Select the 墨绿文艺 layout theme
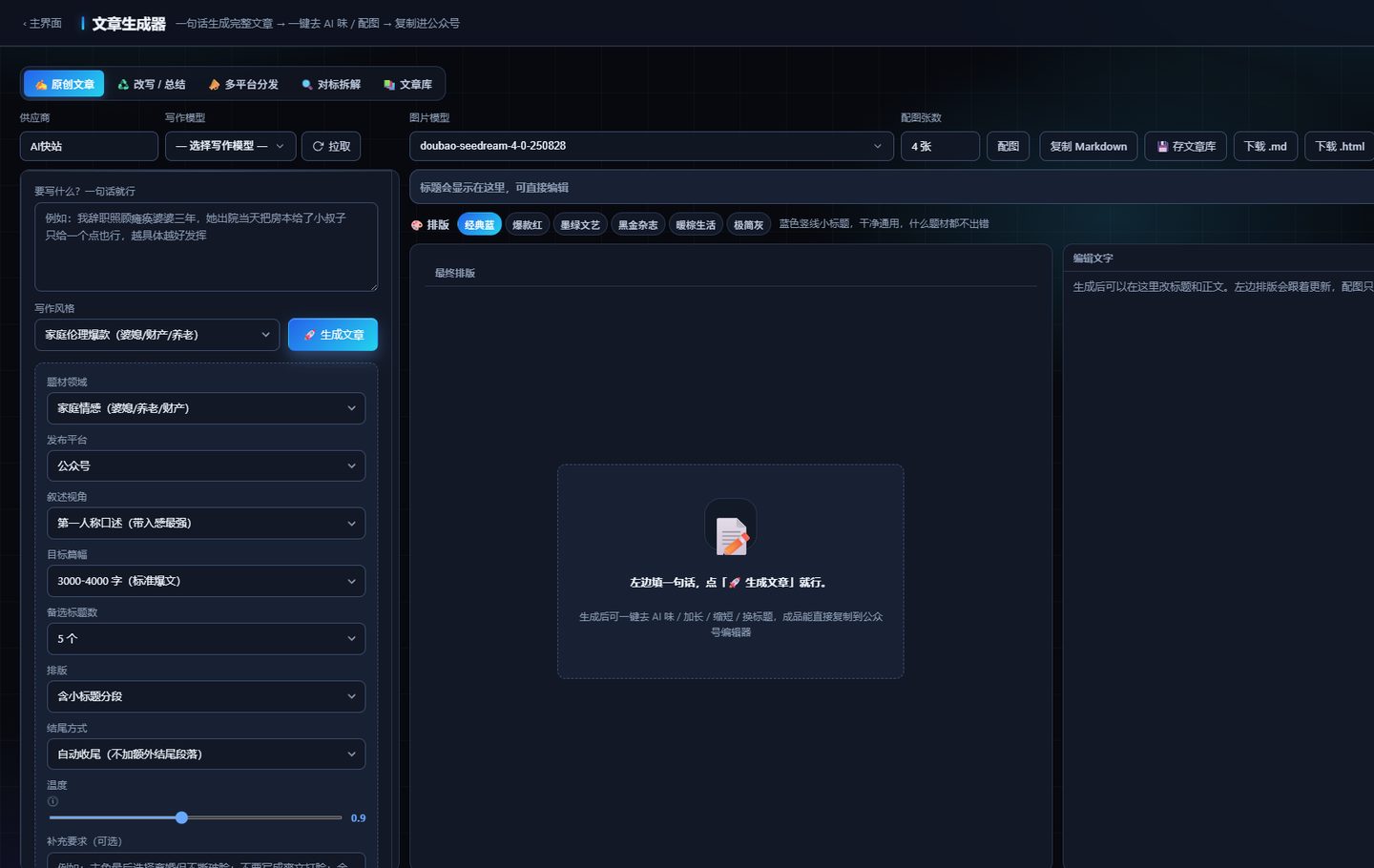 coord(580,225)
